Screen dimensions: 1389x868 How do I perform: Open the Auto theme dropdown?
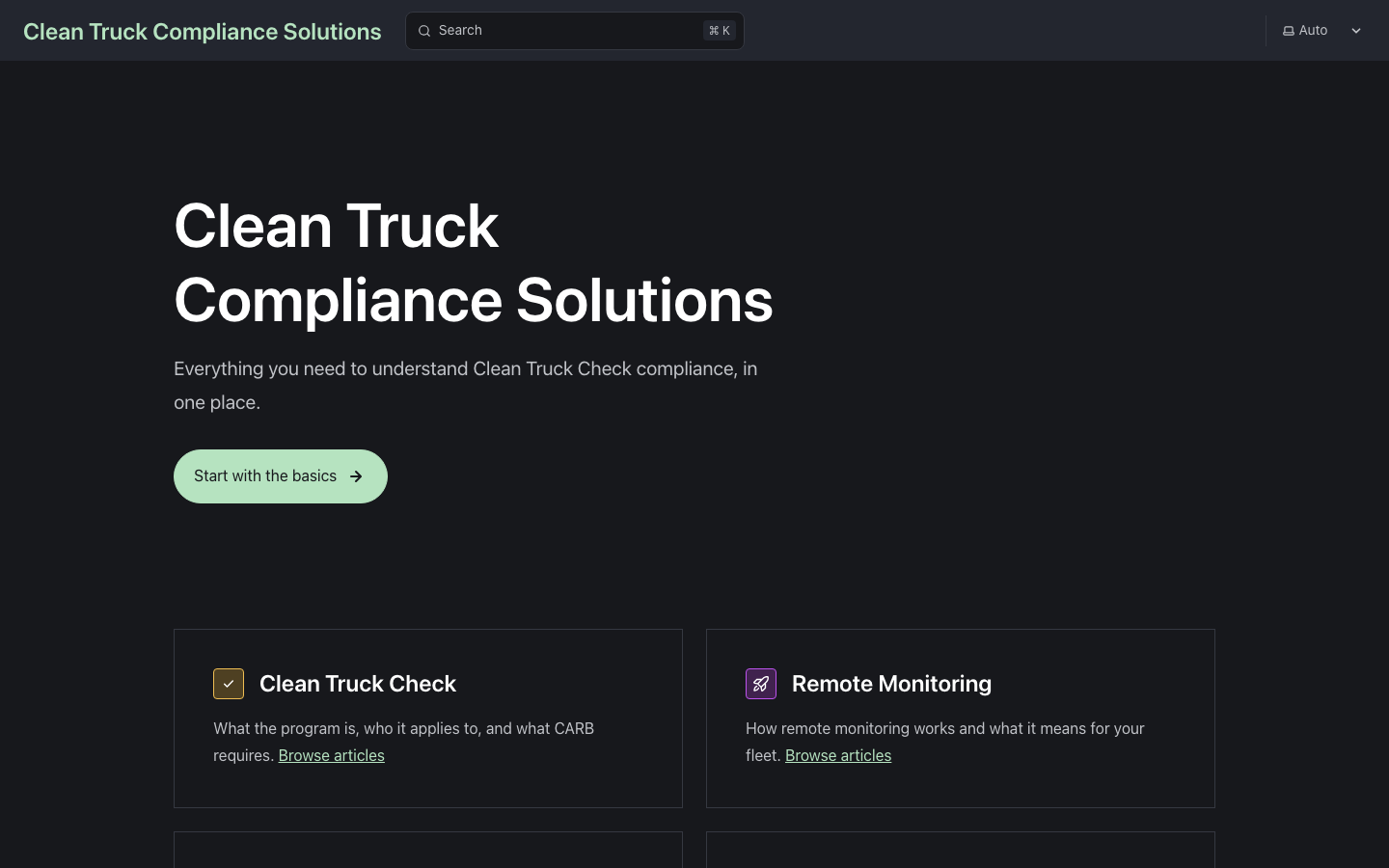click(1322, 31)
